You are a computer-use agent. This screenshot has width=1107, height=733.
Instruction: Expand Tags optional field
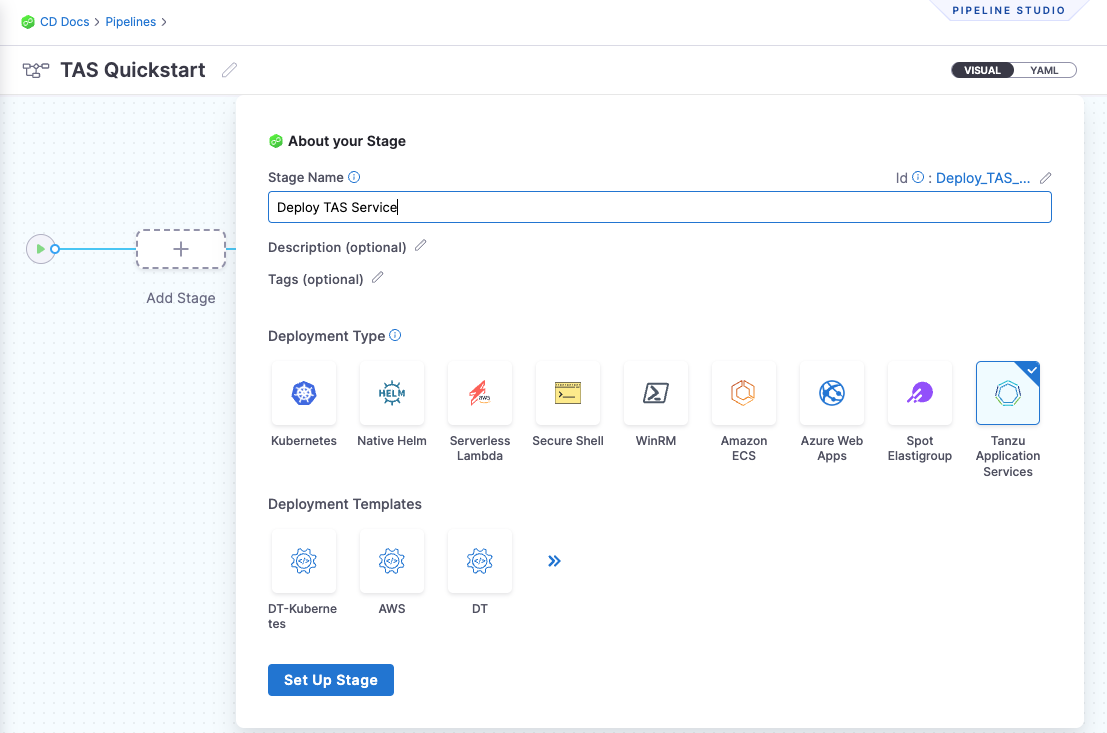pyautogui.click(x=378, y=278)
